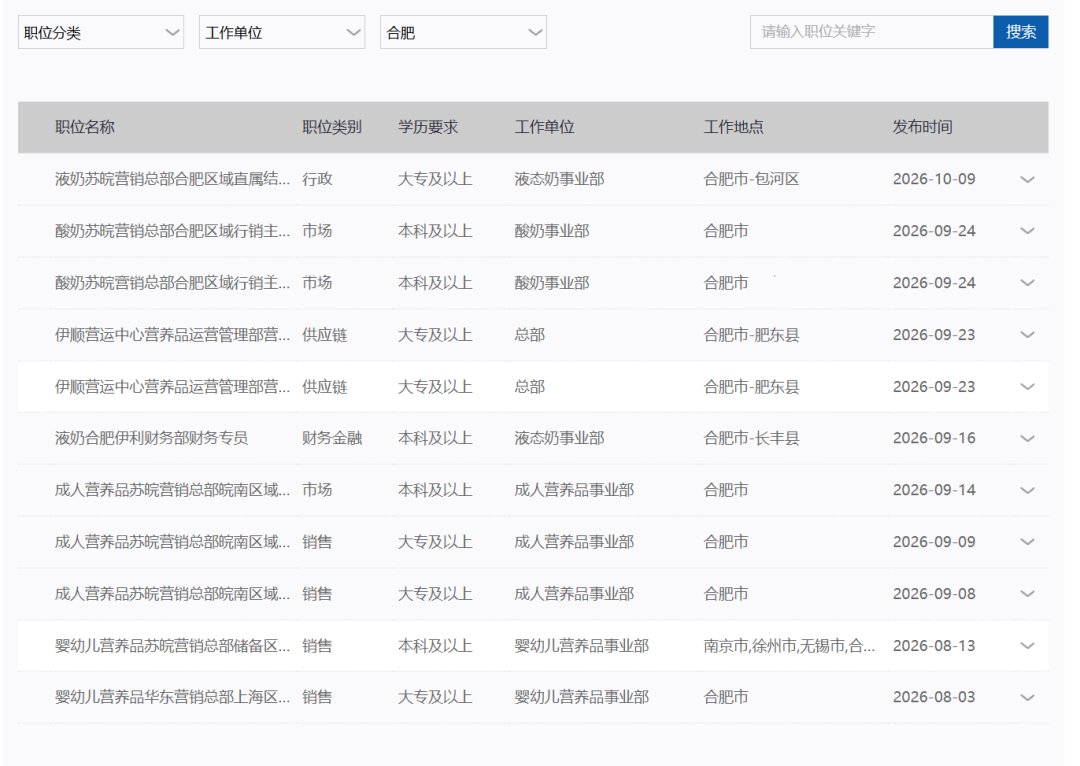
Task: Expand the row dated 2026-09-08
Action: [x=1027, y=594]
